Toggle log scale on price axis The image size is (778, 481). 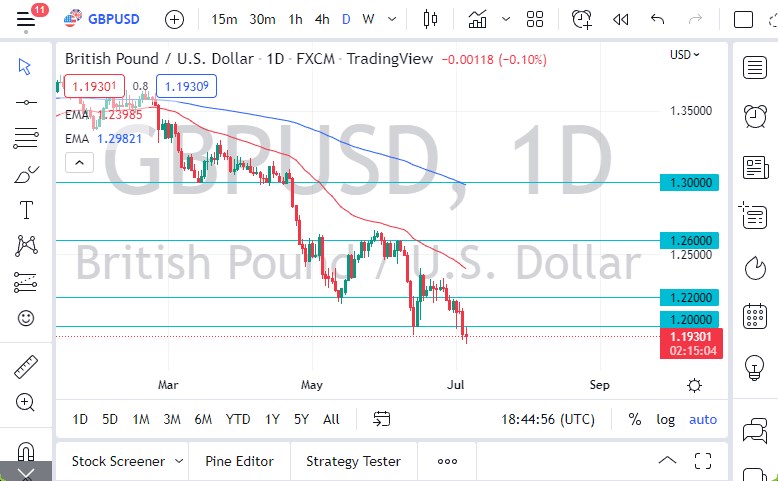click(x=665, y=419)
